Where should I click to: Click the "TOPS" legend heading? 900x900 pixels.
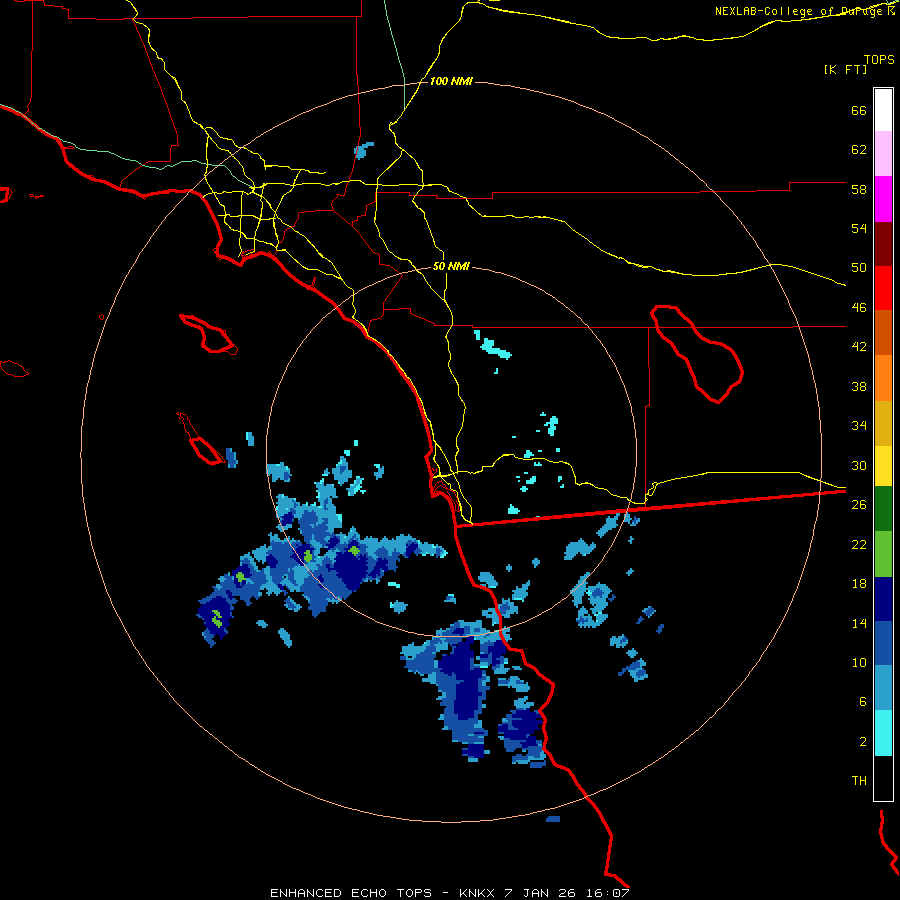[879, 59]
